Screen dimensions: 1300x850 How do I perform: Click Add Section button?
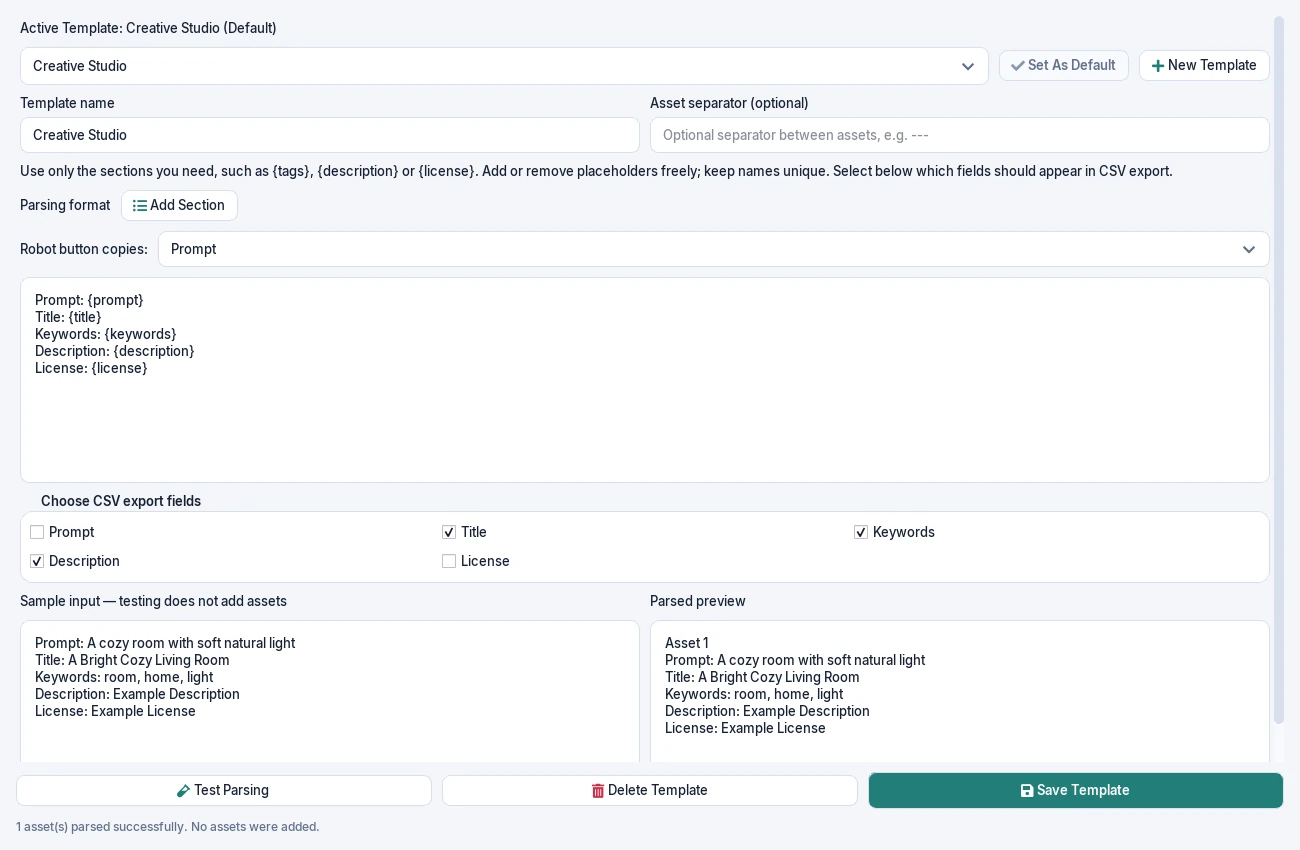tap(179, 205)
